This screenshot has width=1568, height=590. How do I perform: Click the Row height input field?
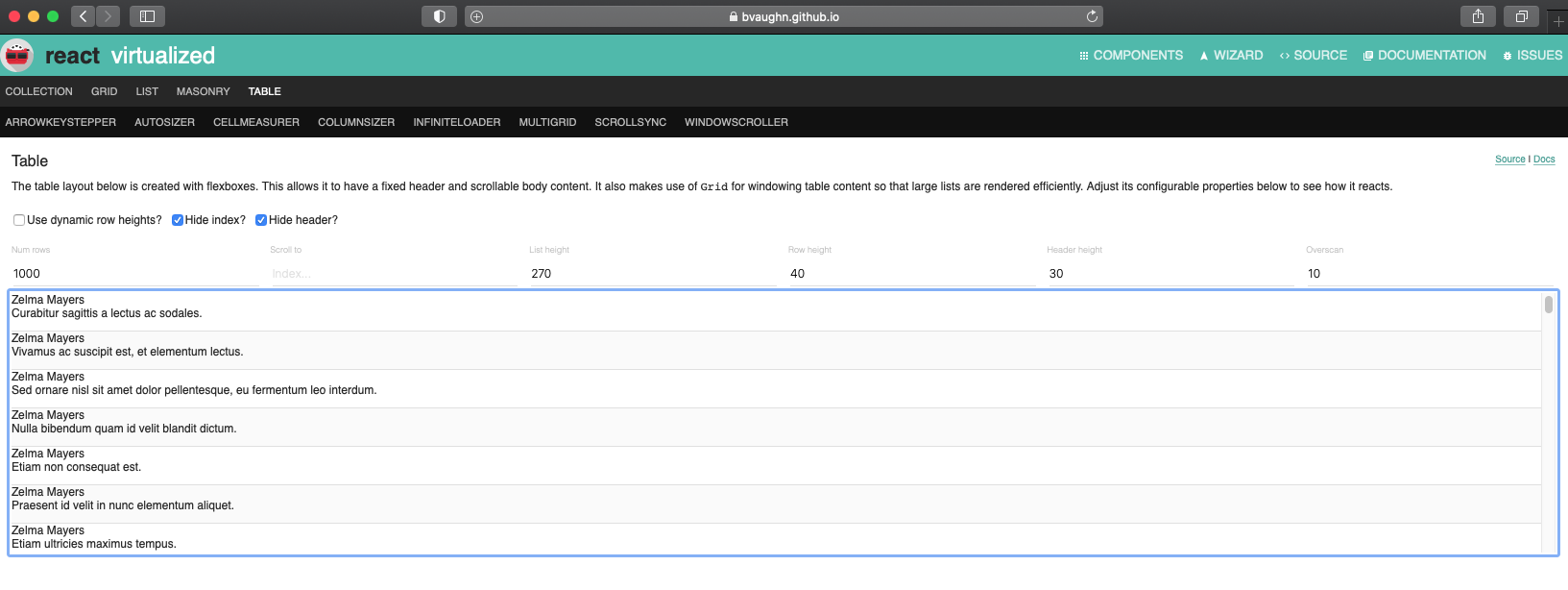tap(912, 274)
